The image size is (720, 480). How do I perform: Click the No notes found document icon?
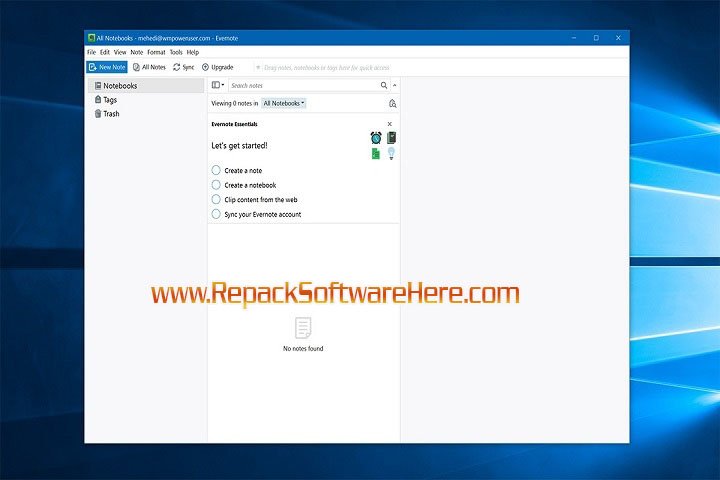point(303,328)
